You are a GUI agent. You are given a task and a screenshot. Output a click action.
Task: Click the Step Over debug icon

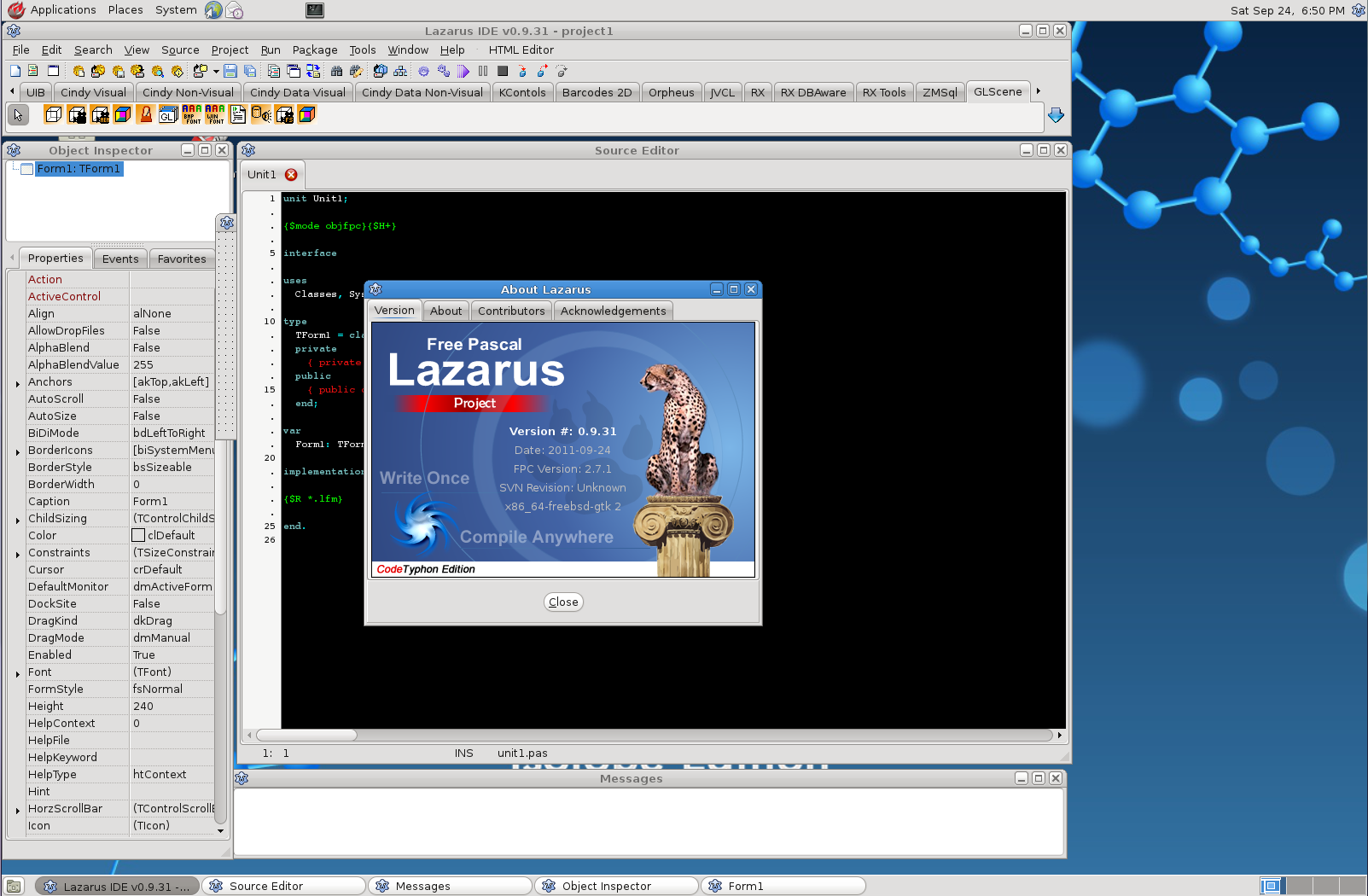(x=542, y=71)
